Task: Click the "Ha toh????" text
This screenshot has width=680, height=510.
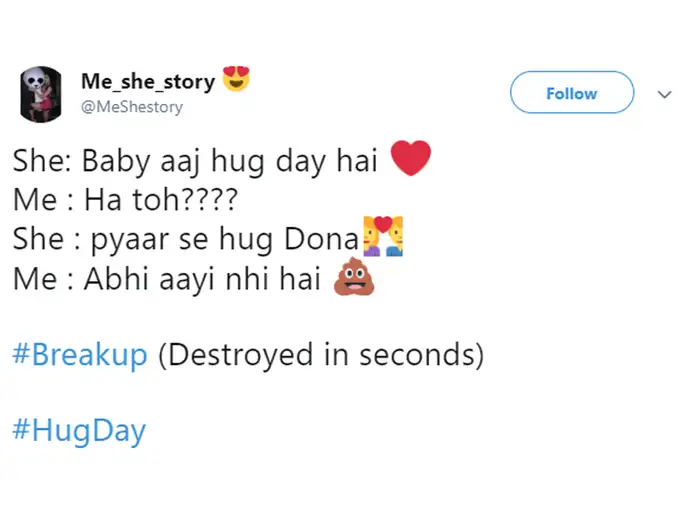Action: point(160,201)
